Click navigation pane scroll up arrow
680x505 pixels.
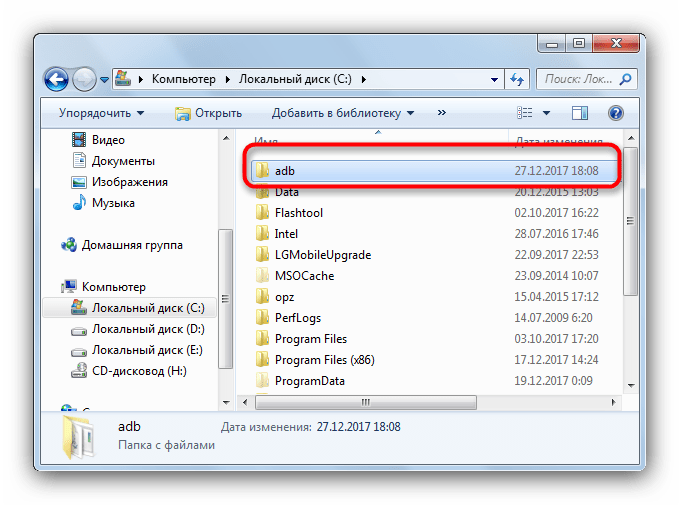click(226, 138)
